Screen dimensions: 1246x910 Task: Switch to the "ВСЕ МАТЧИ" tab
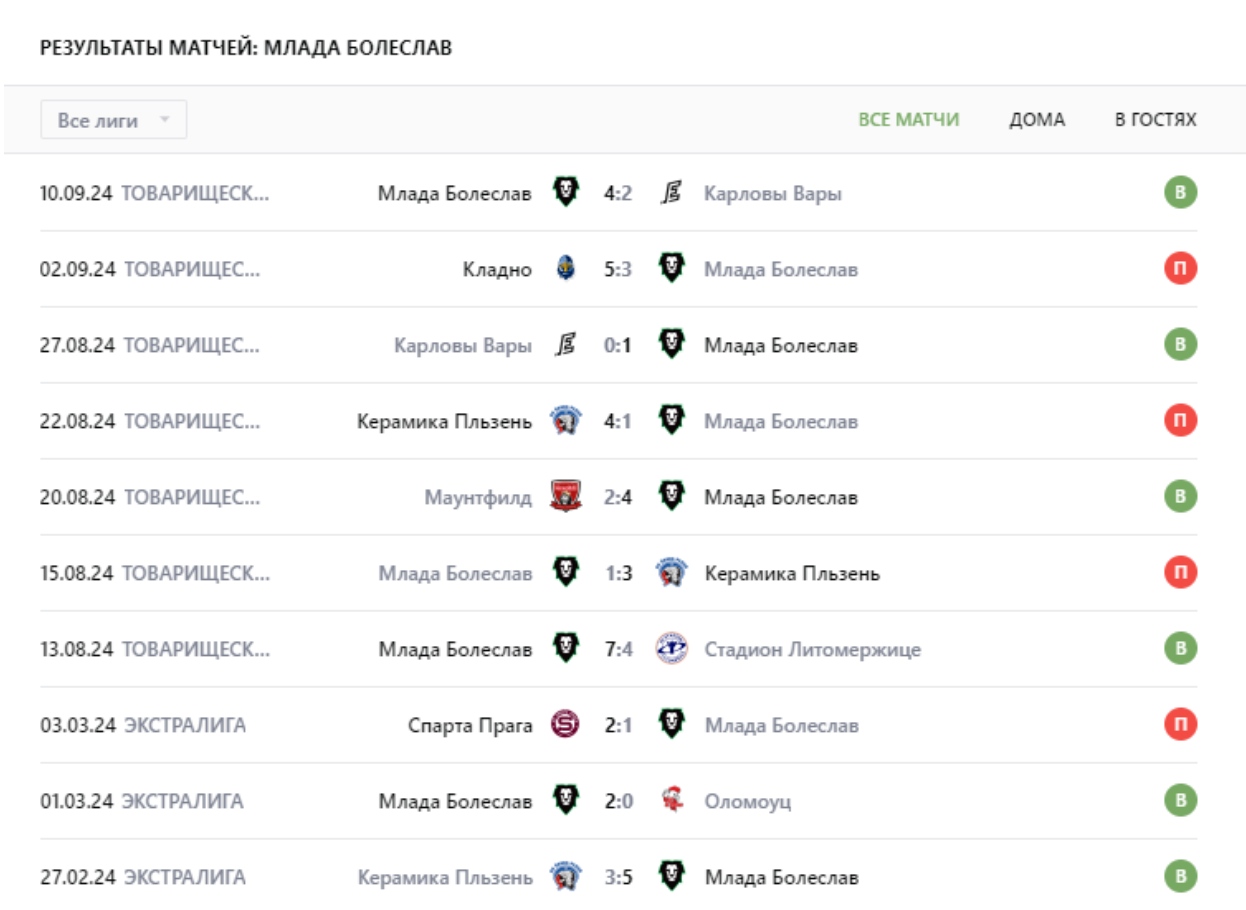[908, 120]
